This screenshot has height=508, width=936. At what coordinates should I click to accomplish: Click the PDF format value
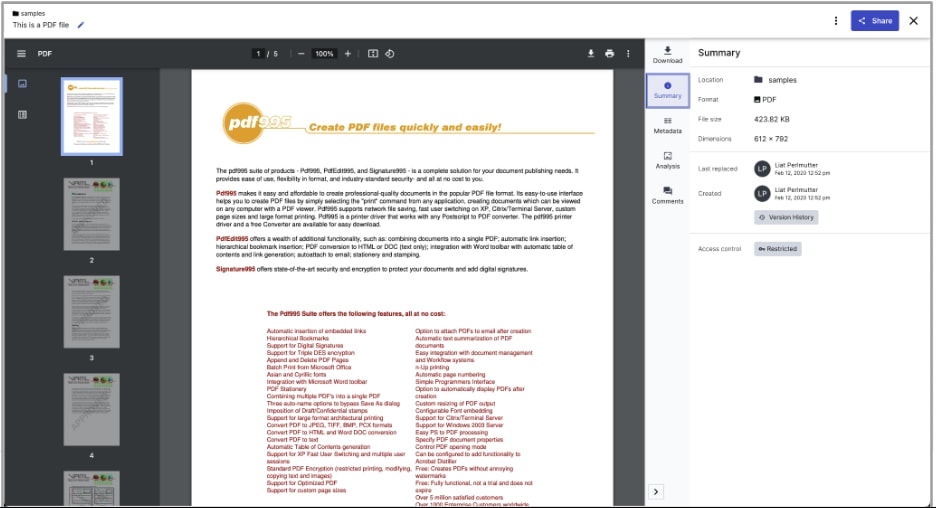765,100
